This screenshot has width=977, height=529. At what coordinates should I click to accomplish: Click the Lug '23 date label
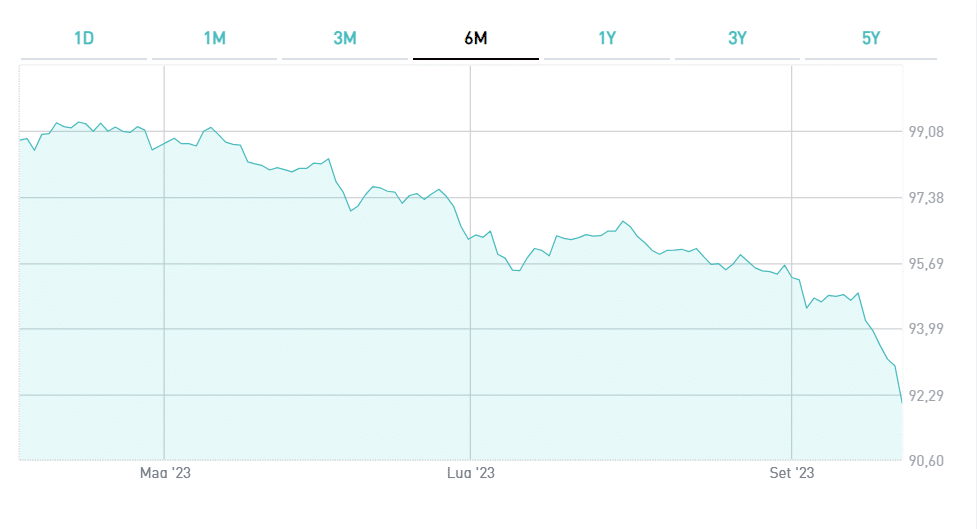(470, 473)
